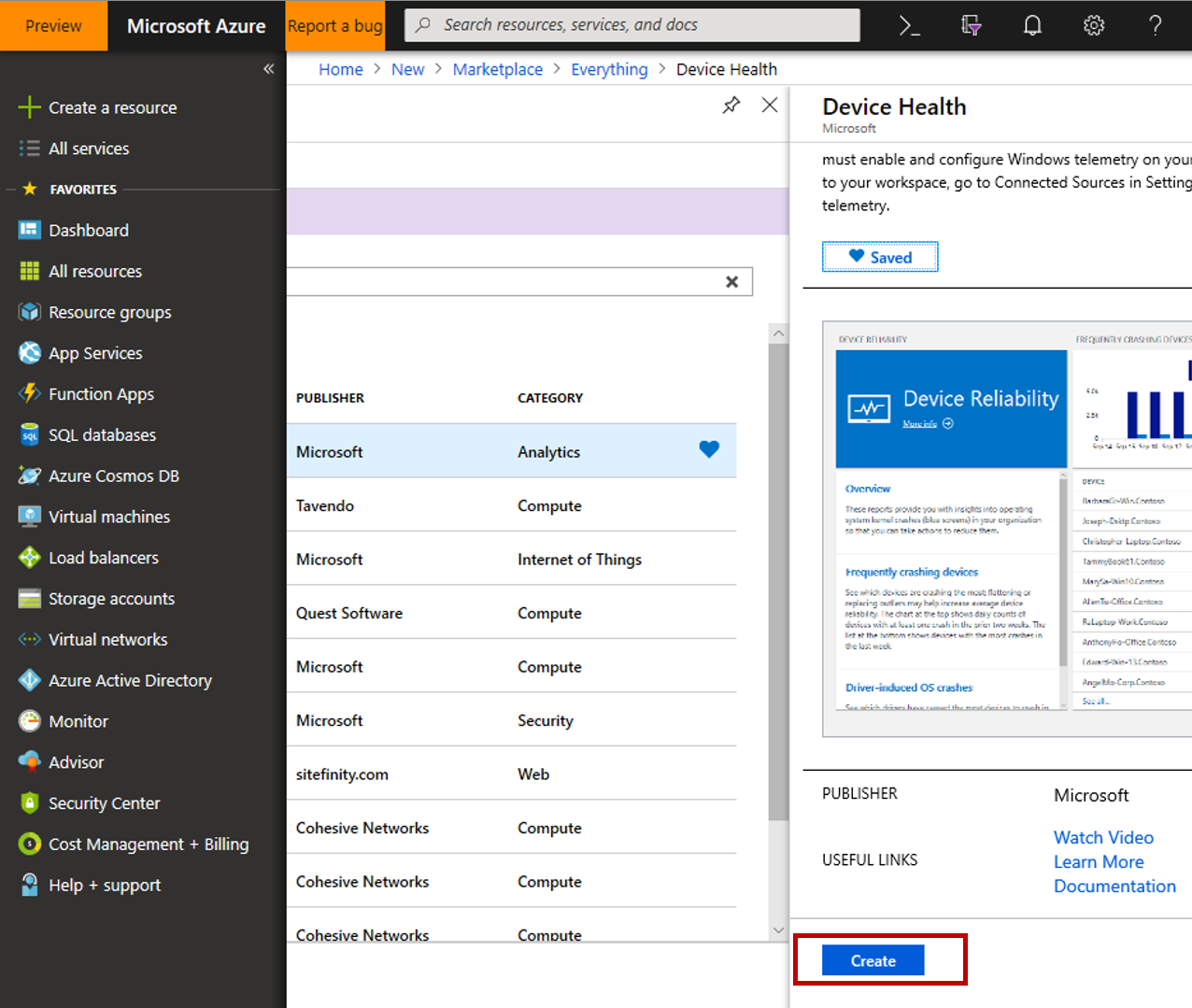Select Azure Active Directory in the sidebar
This screenshot has height=1008, width=1192.
(x=130, y=681)
